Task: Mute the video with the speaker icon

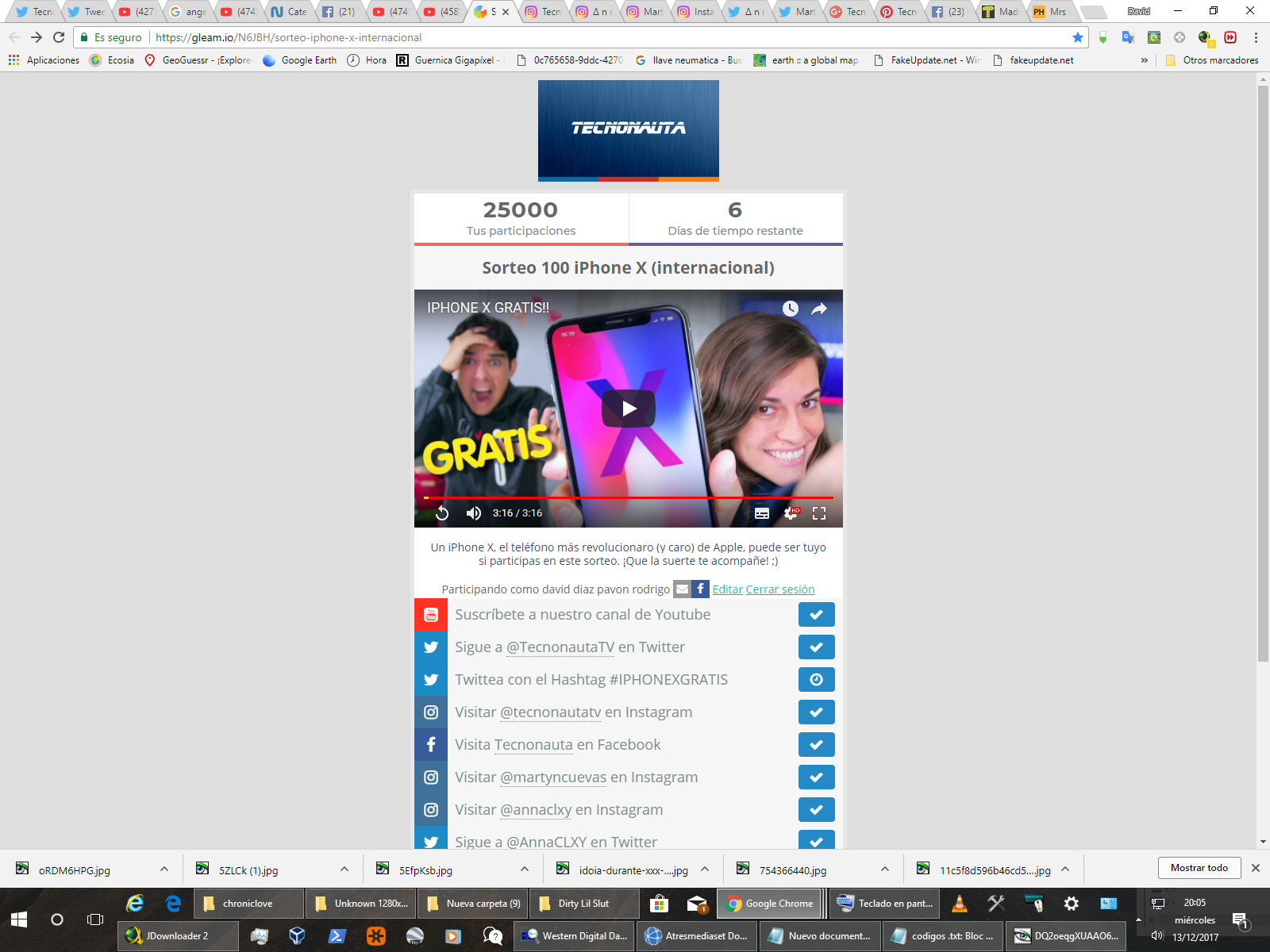Action: [x=474, y=513]
